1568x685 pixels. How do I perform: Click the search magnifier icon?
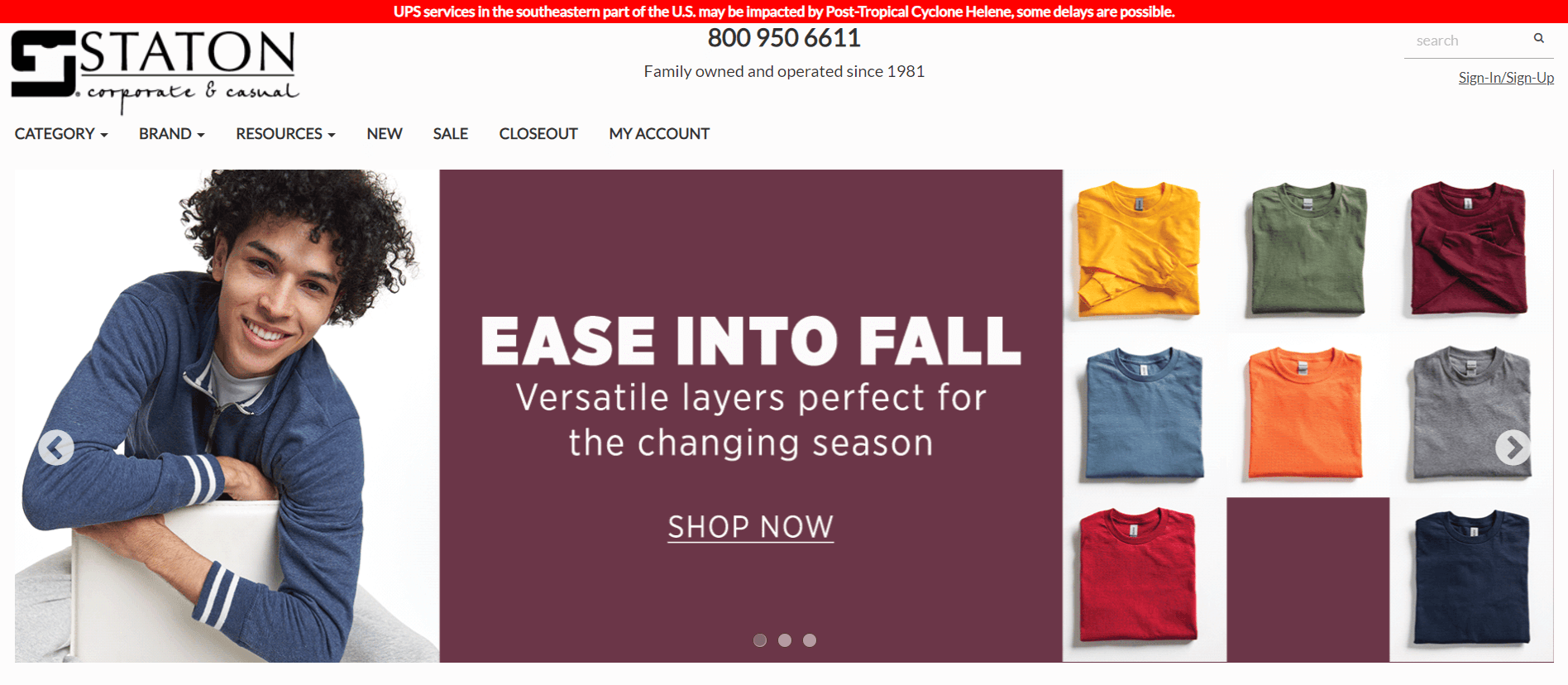pyautogui.click(x=1538, y=38)
